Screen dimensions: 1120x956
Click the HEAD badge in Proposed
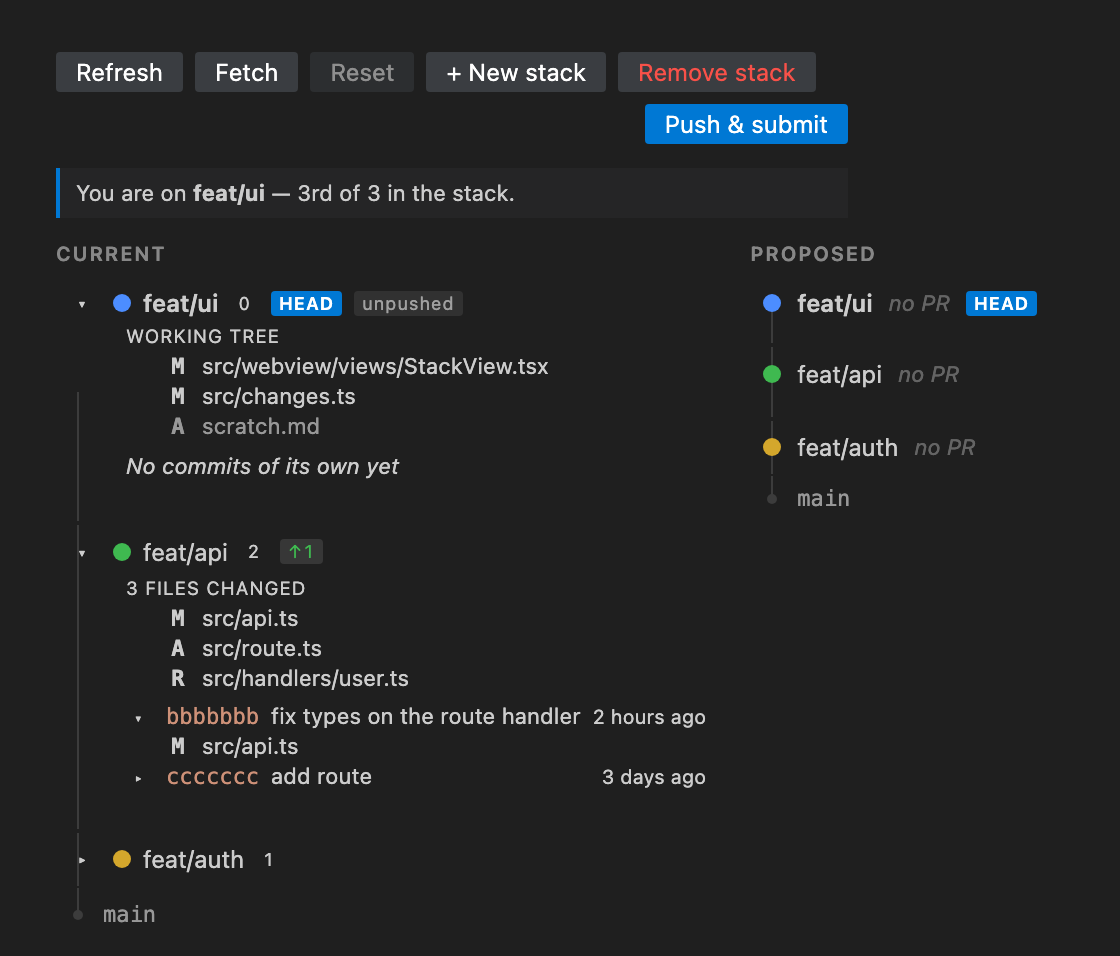[1001, 304]
